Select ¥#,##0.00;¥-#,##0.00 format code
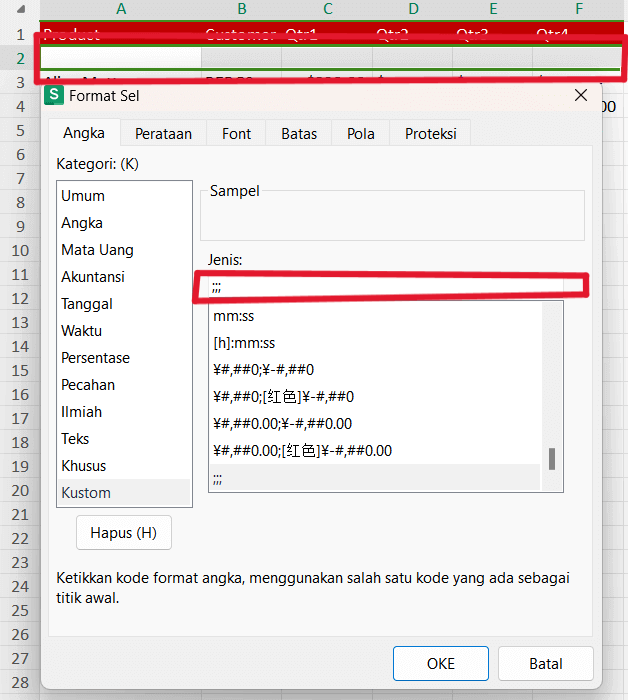This screenshot has height=700, width=628. point(375,424)
